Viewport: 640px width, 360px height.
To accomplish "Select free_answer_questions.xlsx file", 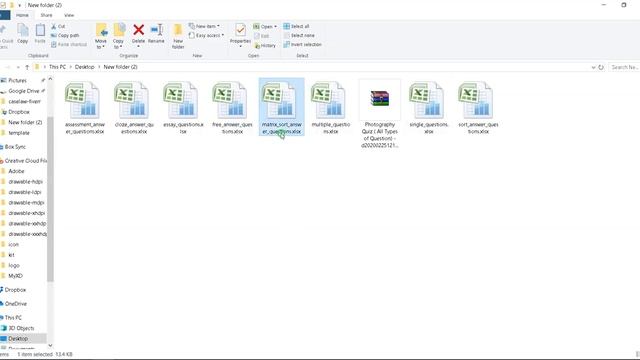I will pyautogui.click(x=232, y=108).
